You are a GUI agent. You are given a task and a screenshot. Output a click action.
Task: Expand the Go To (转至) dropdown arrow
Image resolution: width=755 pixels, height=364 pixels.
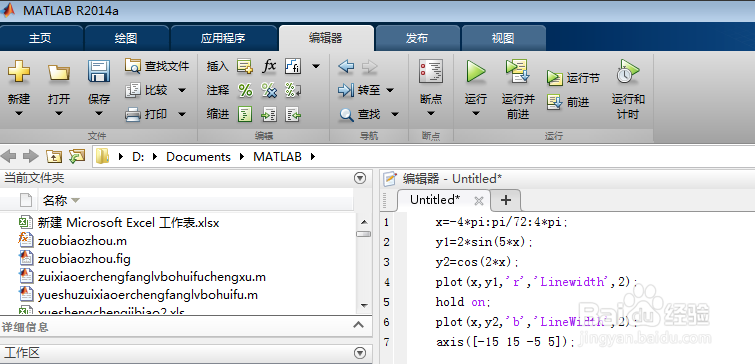coord(390,90)
